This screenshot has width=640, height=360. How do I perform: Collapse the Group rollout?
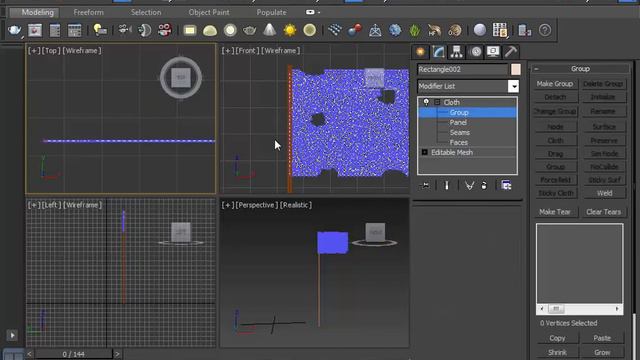click(536, 69)
